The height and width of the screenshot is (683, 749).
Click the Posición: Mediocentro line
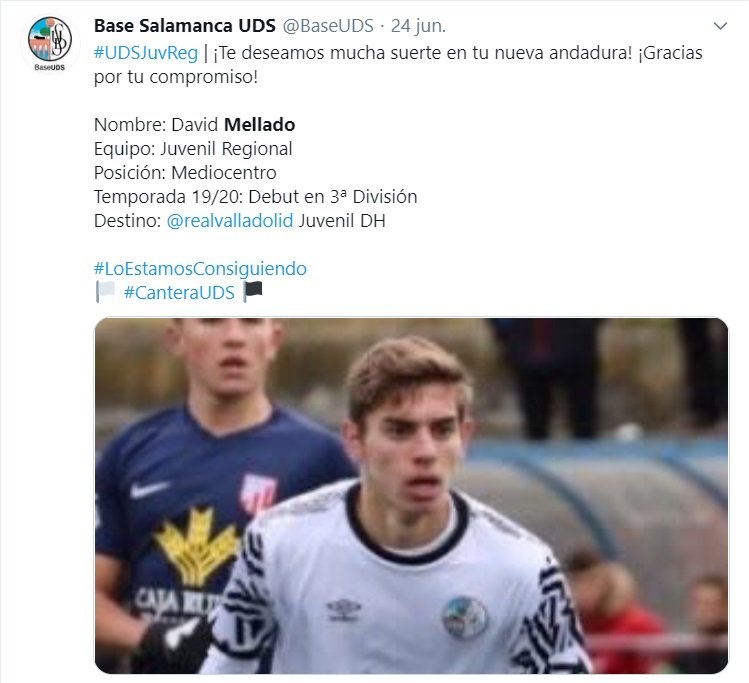185,172
